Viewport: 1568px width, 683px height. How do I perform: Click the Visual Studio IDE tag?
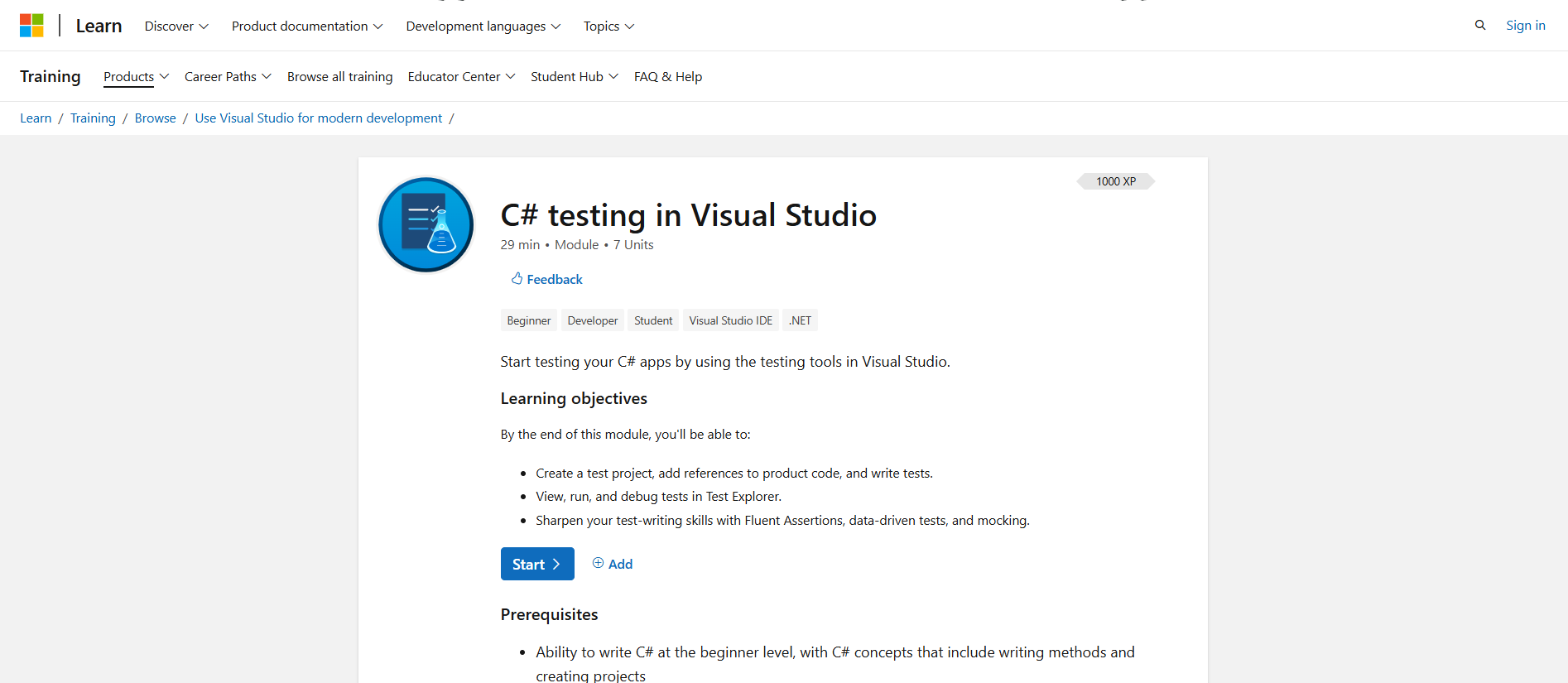730,320
